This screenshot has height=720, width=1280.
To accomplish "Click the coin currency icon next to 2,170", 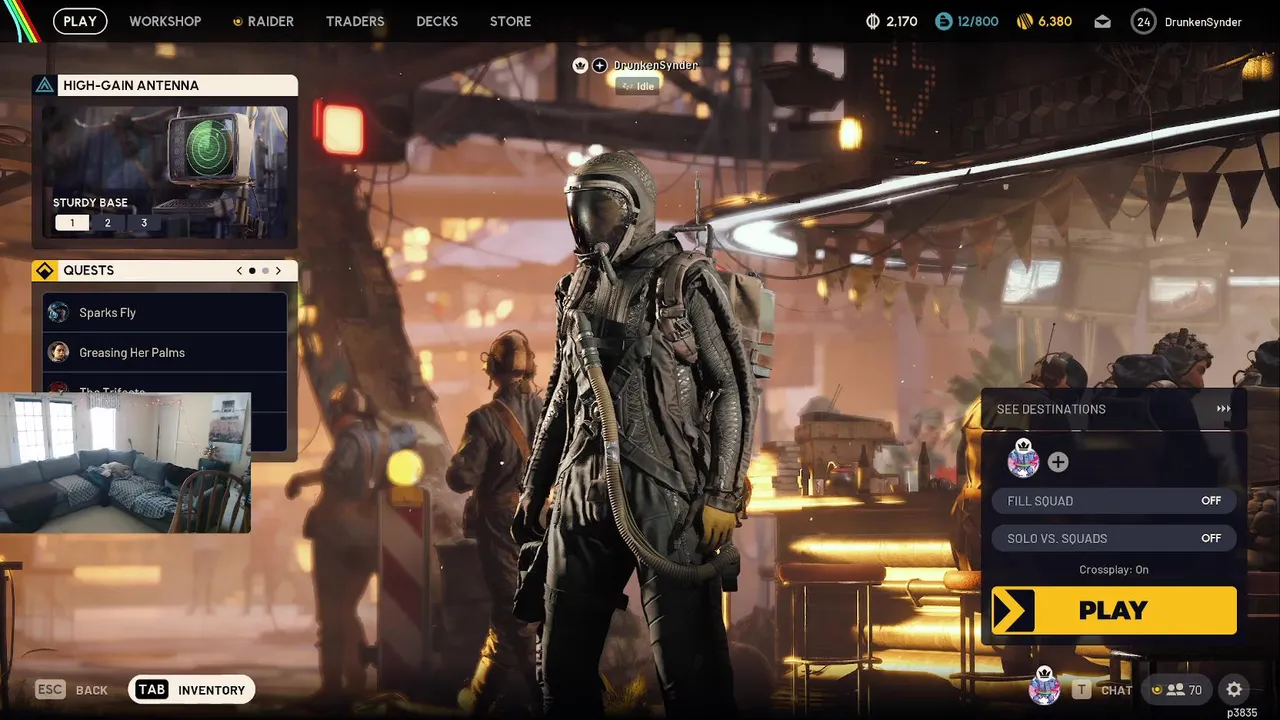I will coord(872,21).
